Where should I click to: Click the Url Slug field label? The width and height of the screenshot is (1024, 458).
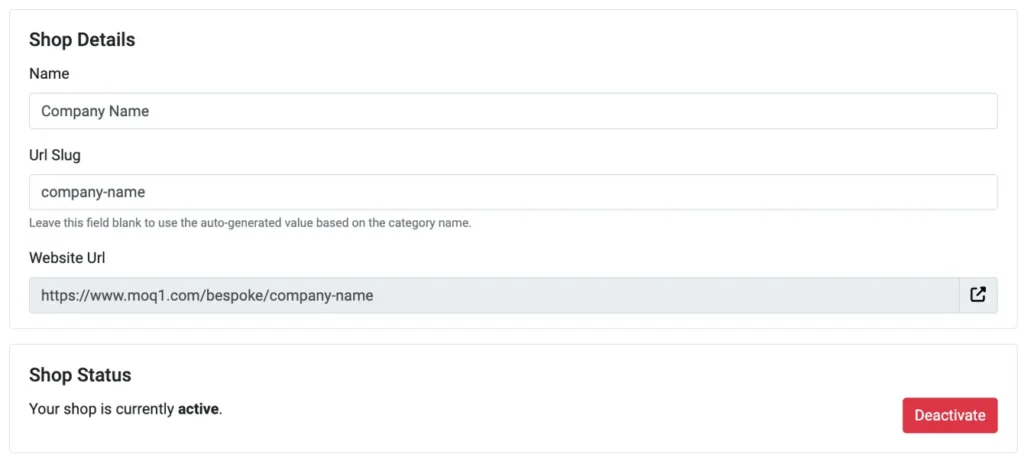click(x=55, y=155)
